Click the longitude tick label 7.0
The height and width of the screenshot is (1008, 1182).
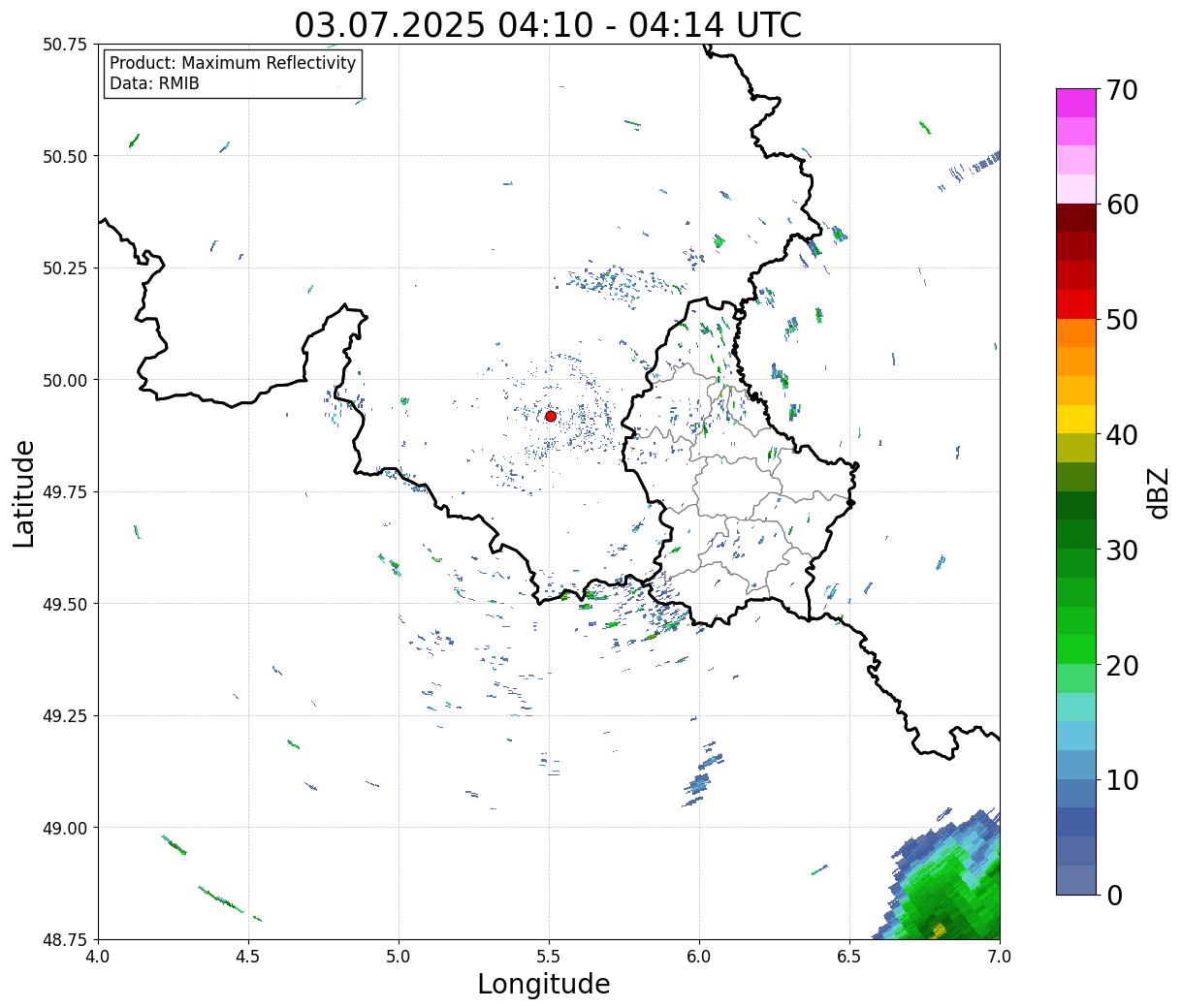(x=1000, y=956)
